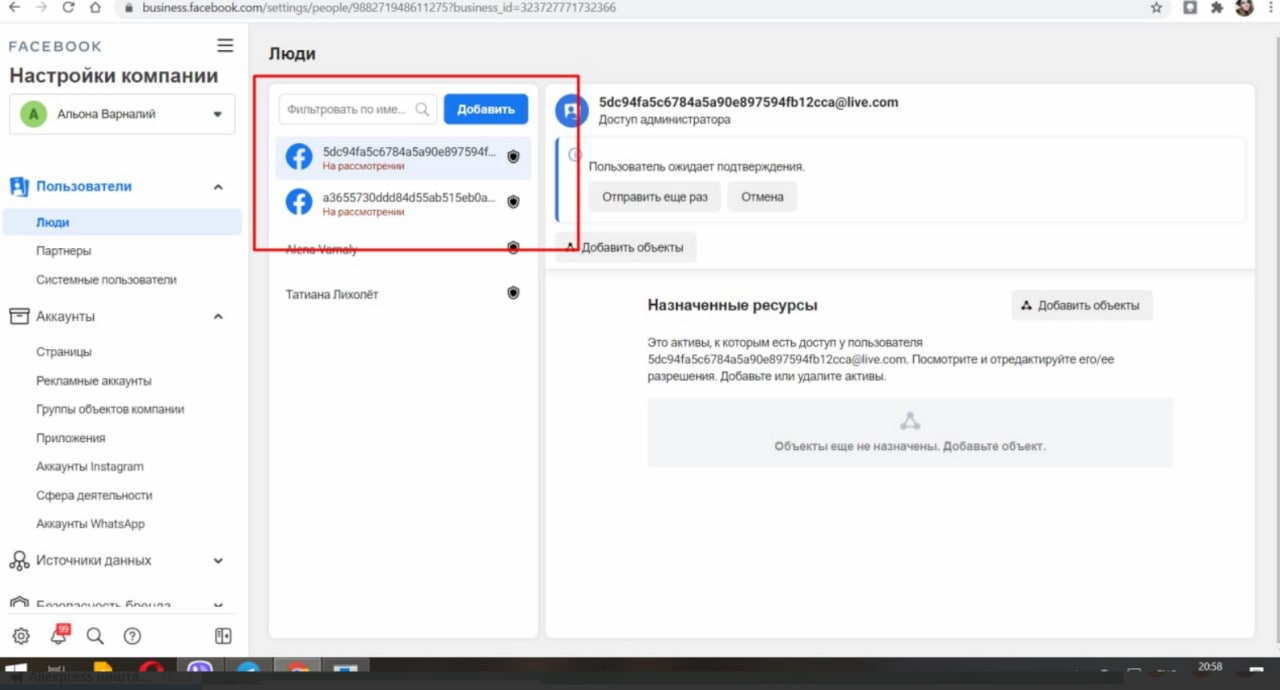This screenshot has height=690, width=1280.
Task: Open the Партнеры menu item
Action: 63,251
